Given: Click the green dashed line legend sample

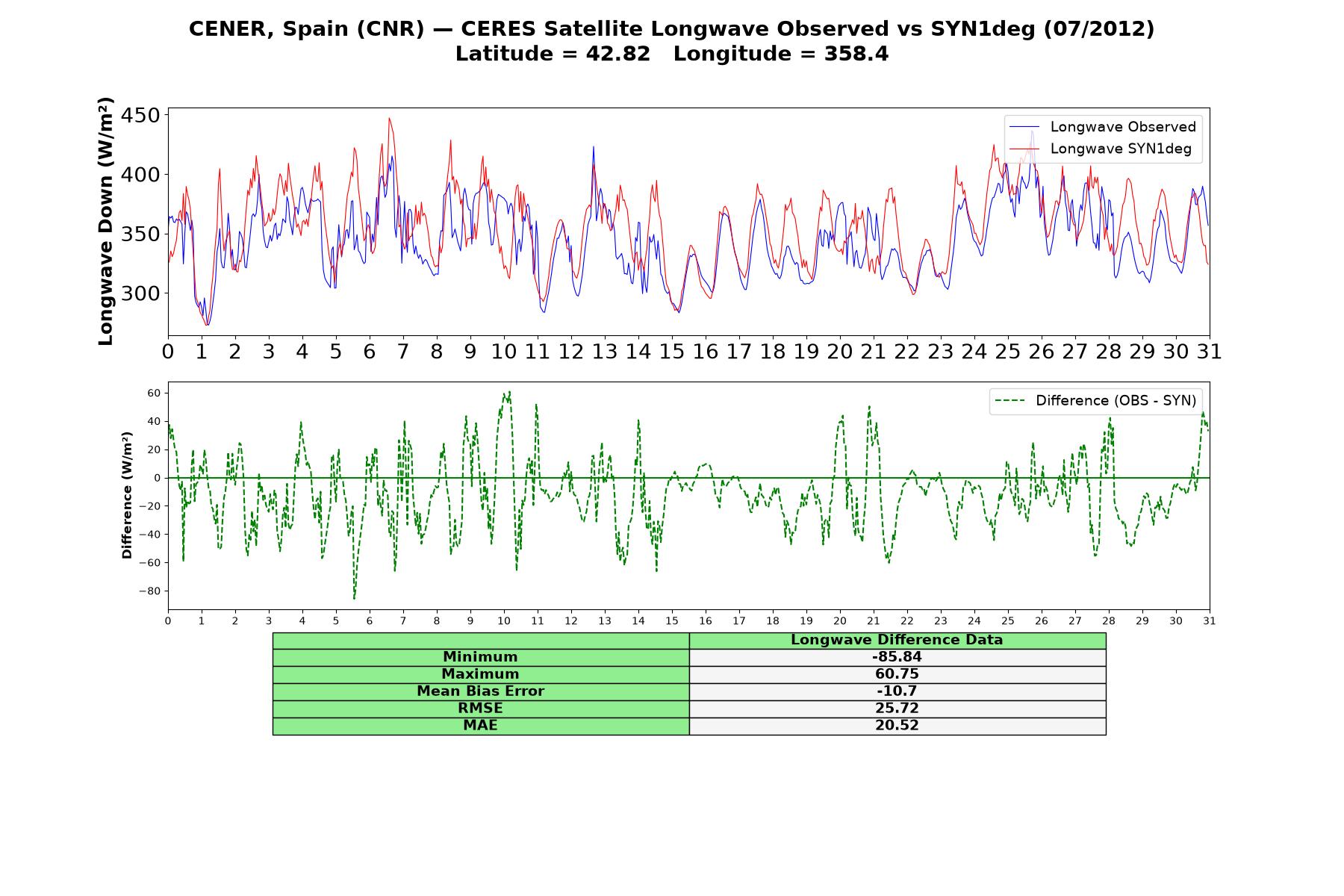Looking at the screenshot, I should click(x=1009, y=401).
